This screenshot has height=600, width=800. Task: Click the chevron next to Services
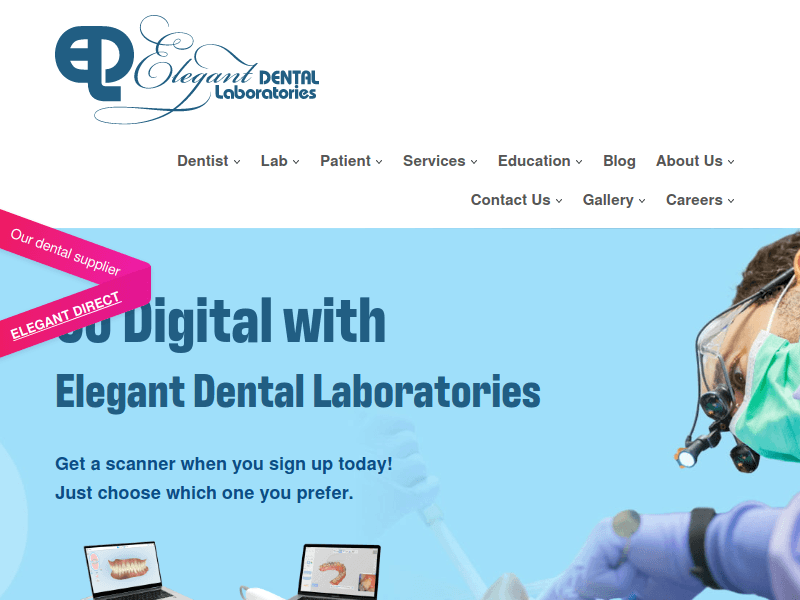pos(474,162)
